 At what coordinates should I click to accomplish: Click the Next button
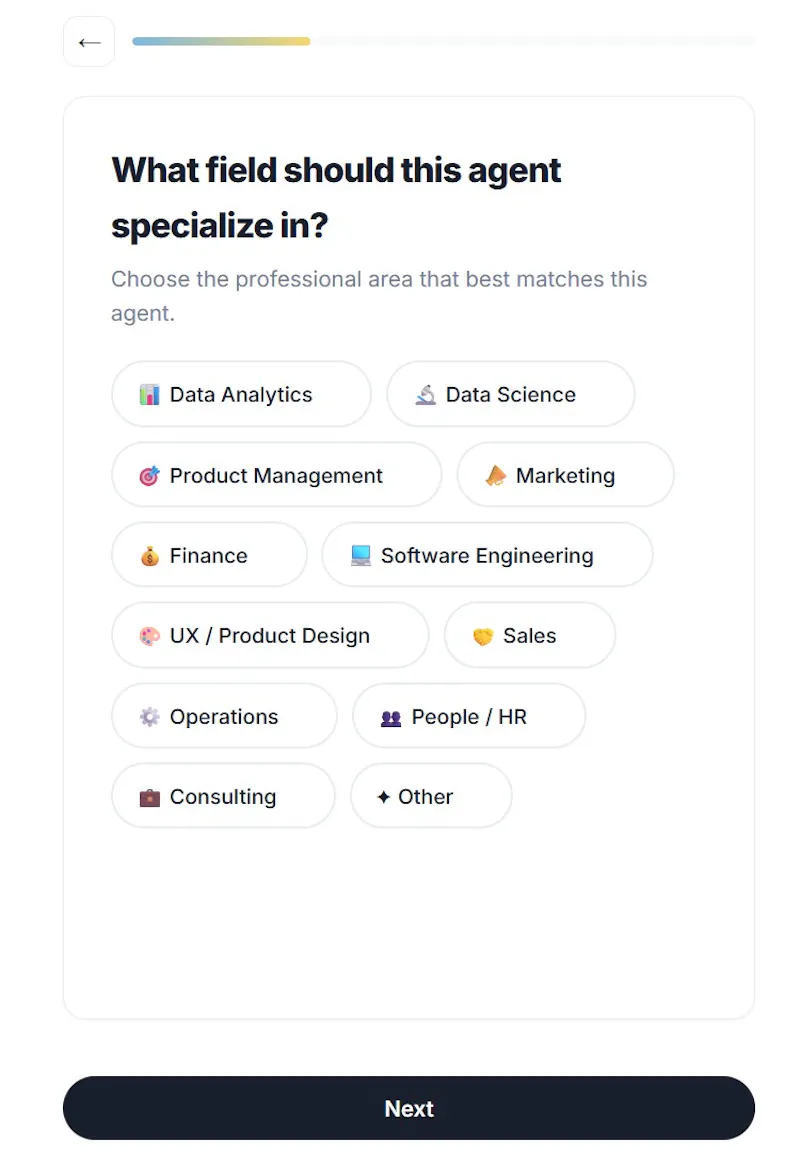tap(409, 1108)
